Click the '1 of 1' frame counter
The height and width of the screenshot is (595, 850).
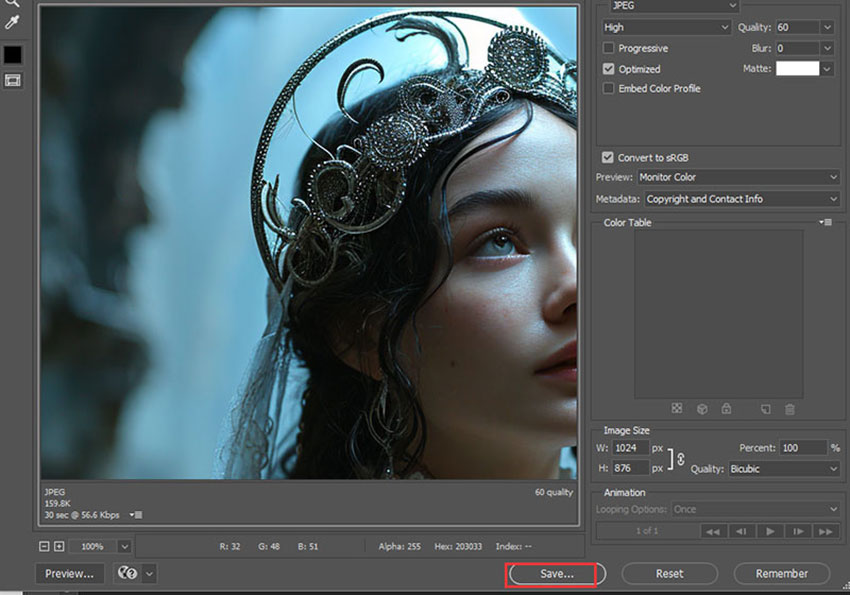tap(647, 531)
